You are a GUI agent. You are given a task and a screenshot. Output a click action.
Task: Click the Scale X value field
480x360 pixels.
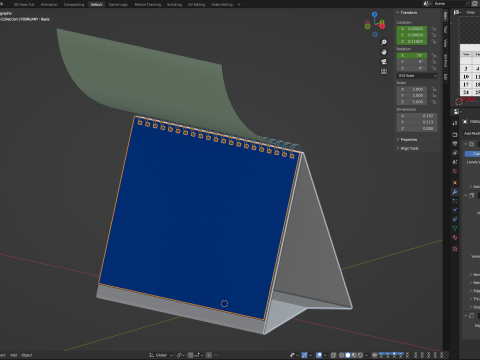tap(412, 89)
